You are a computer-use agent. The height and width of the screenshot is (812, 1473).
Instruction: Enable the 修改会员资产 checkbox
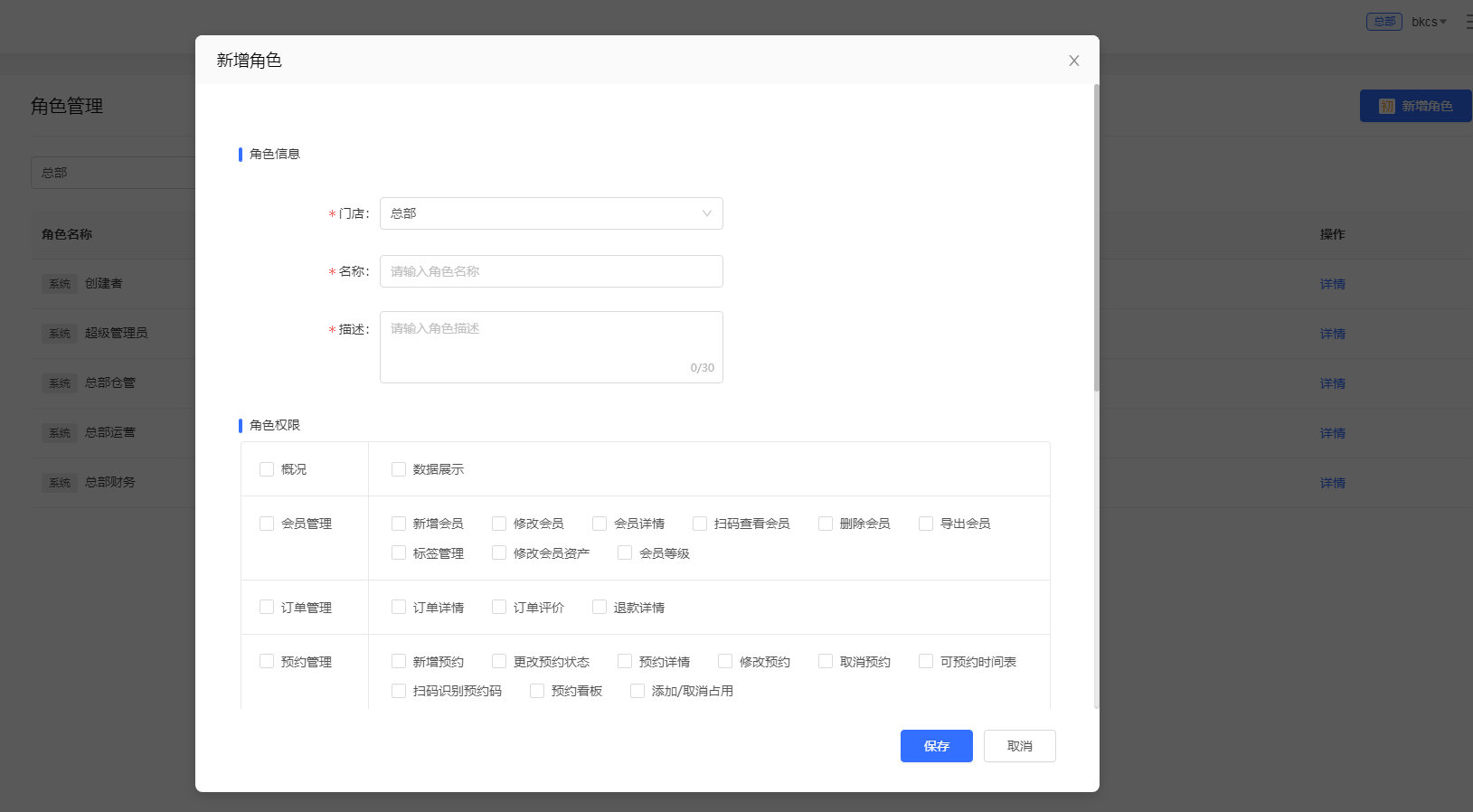click(x=499, y=552)
